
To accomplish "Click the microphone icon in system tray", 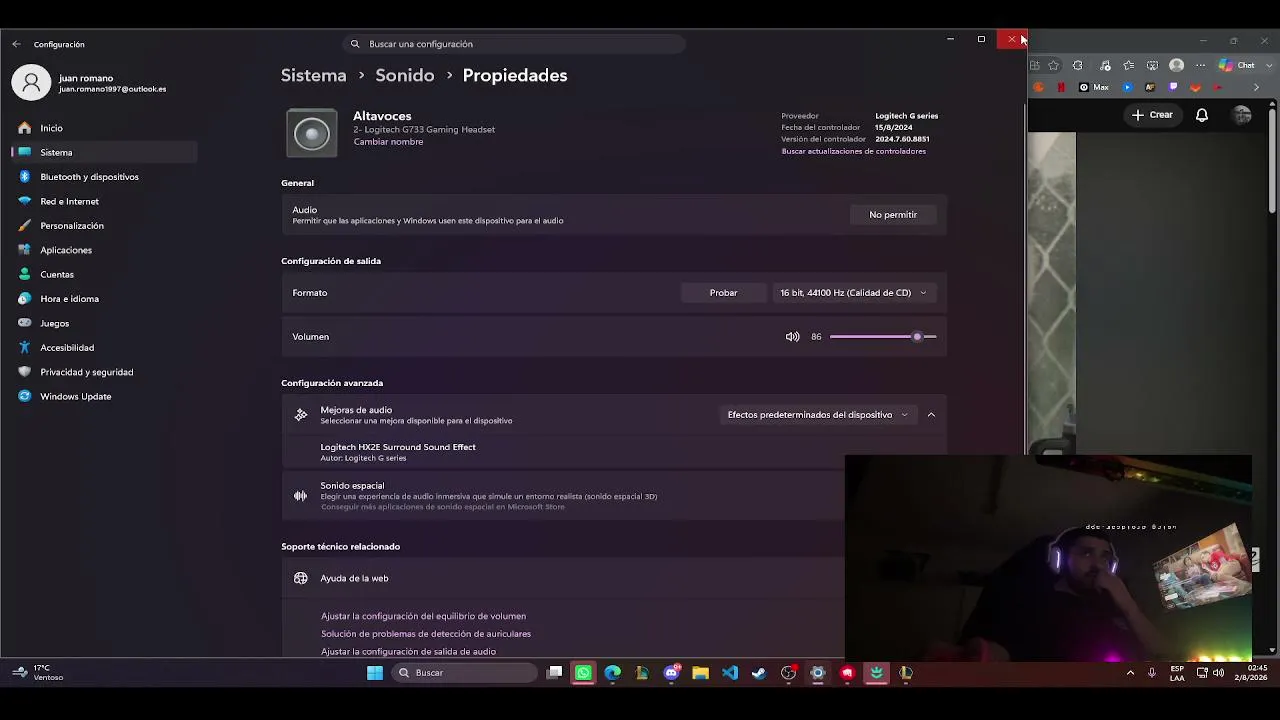I will [1152, 673].
